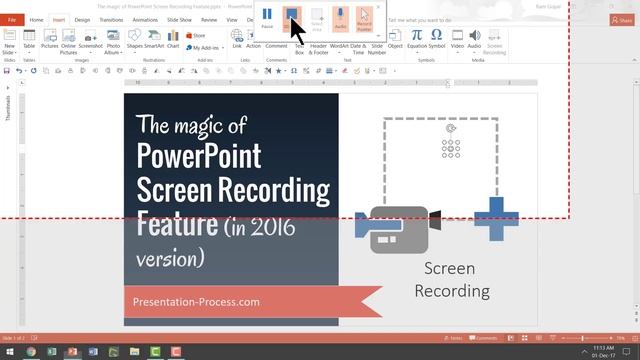The image size is (640, 360).
Task: Click the Omega icon in quick toolbar
Action: 294,71
